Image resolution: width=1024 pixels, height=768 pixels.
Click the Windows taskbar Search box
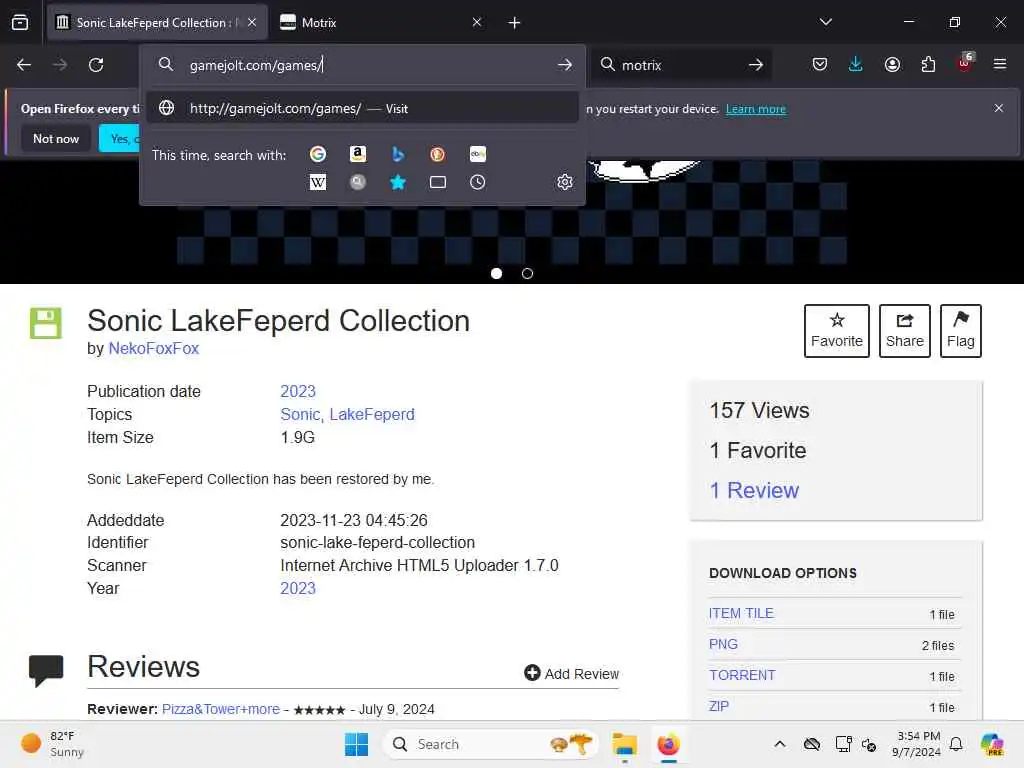point(491,744)
